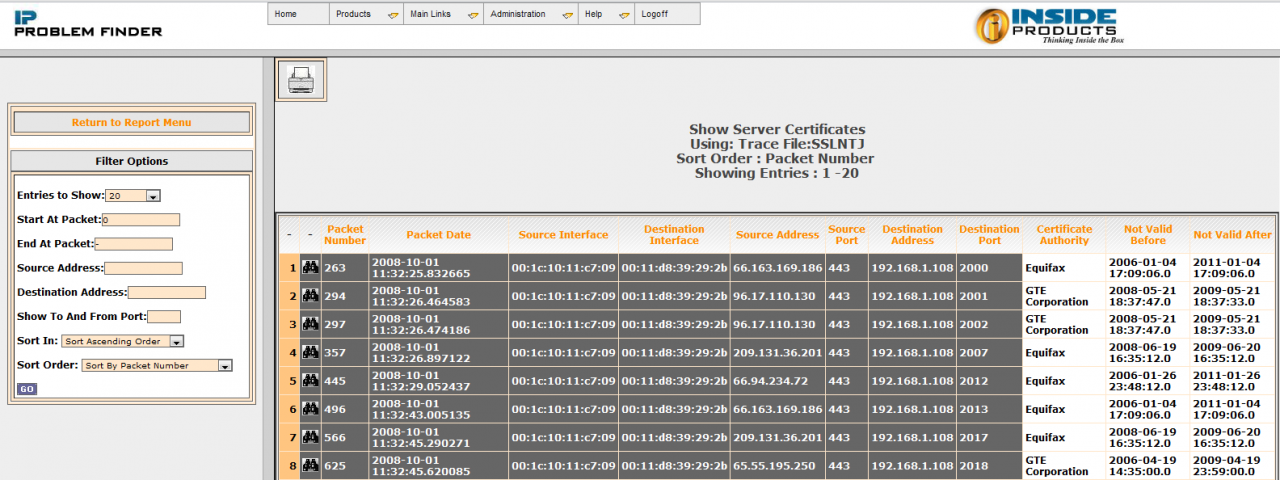Click binoculars icon for packet 294
This screenshot has height=480, width=1280.
click(310, 296)
